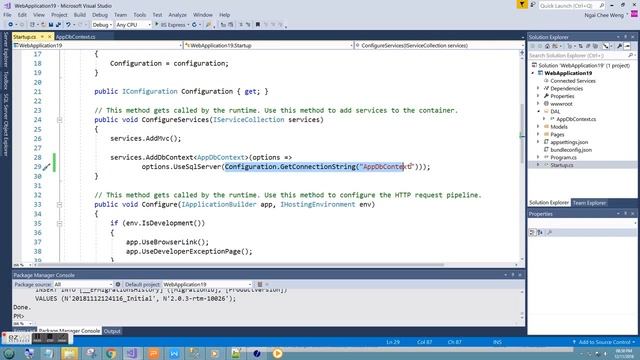
Task: Expand the Models folder in Solution Explorer
Action: (538, 127)
